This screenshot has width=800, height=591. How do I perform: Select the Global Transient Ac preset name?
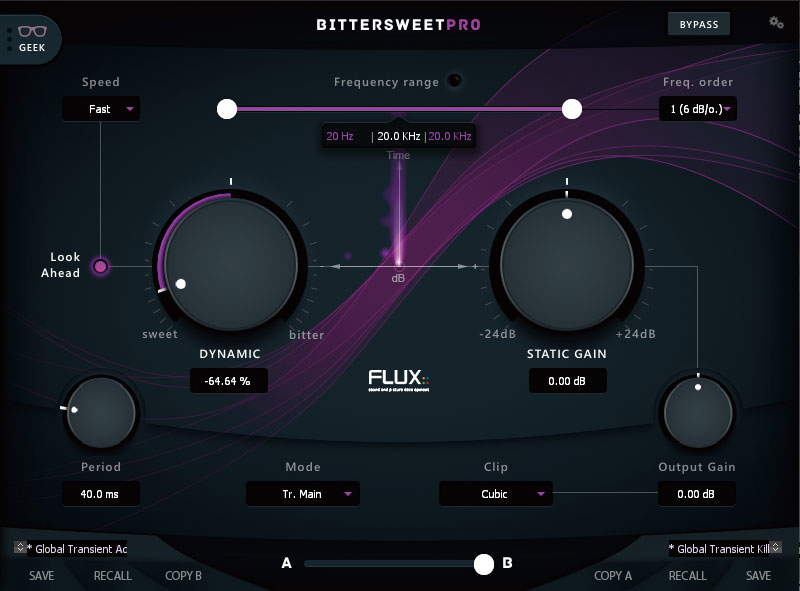78,549
